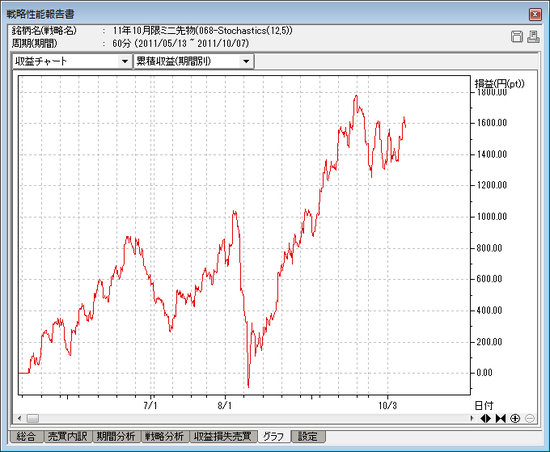
Task: Open the 累積収益(期間別) dropdown
Action: click(x=246, y=61)
